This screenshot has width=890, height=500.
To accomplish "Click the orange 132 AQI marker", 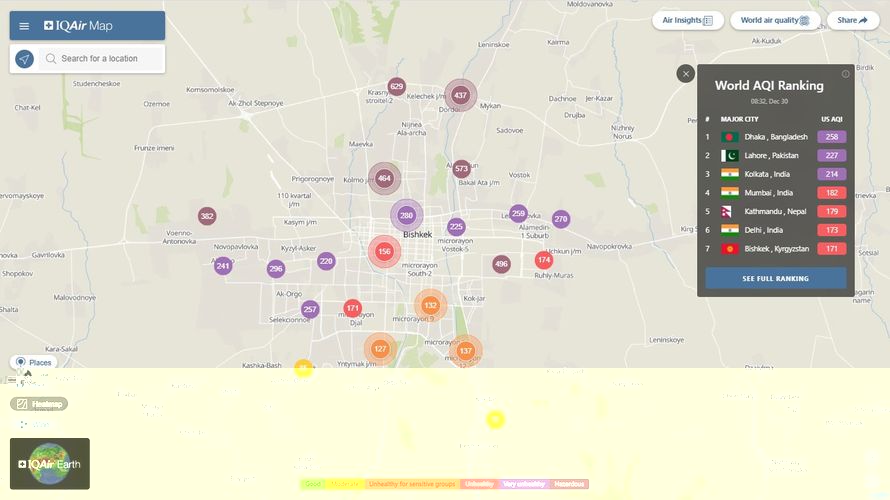I will point(430,305).
